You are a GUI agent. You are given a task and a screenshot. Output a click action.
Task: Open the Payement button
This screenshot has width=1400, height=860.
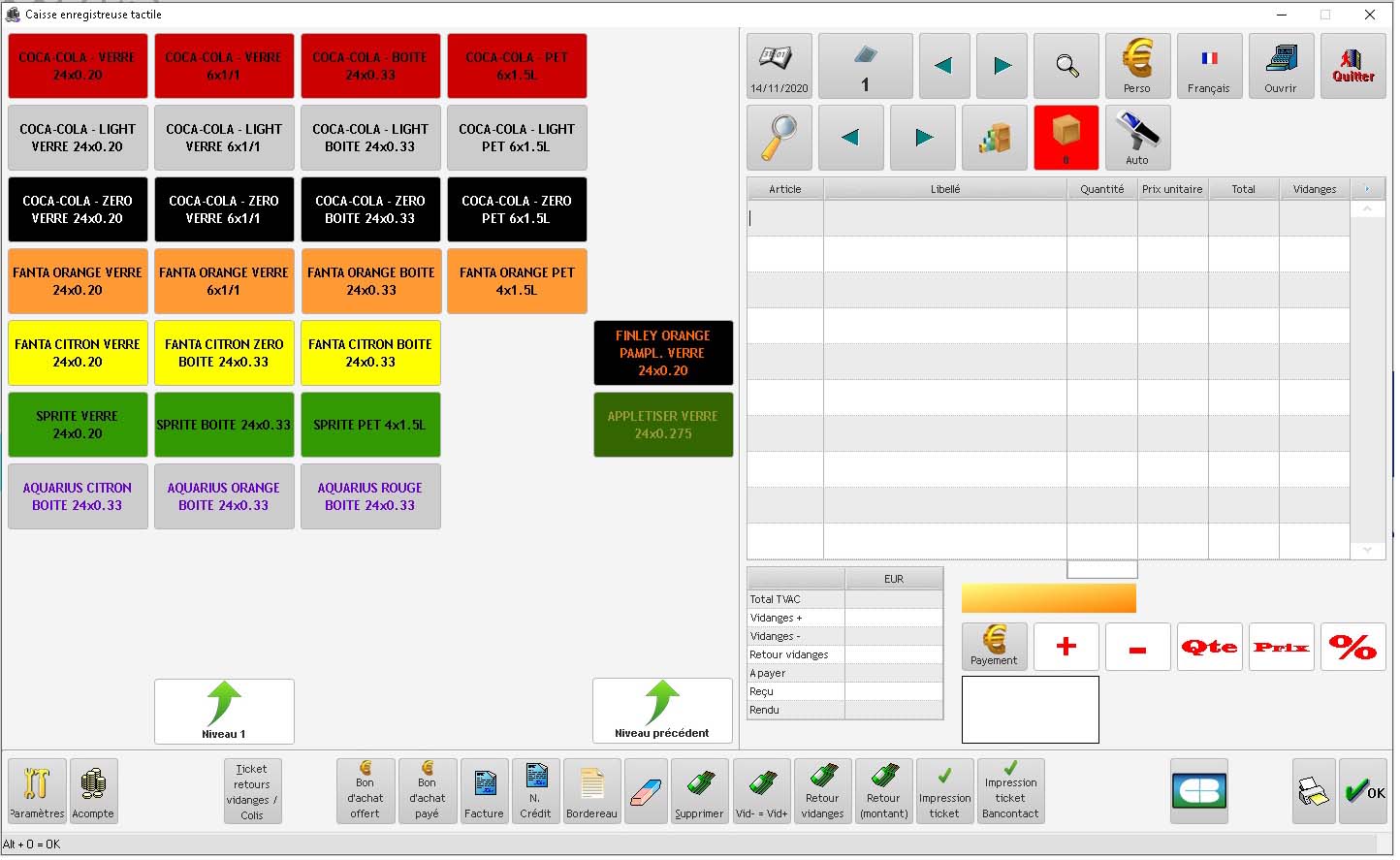[995, 647]
